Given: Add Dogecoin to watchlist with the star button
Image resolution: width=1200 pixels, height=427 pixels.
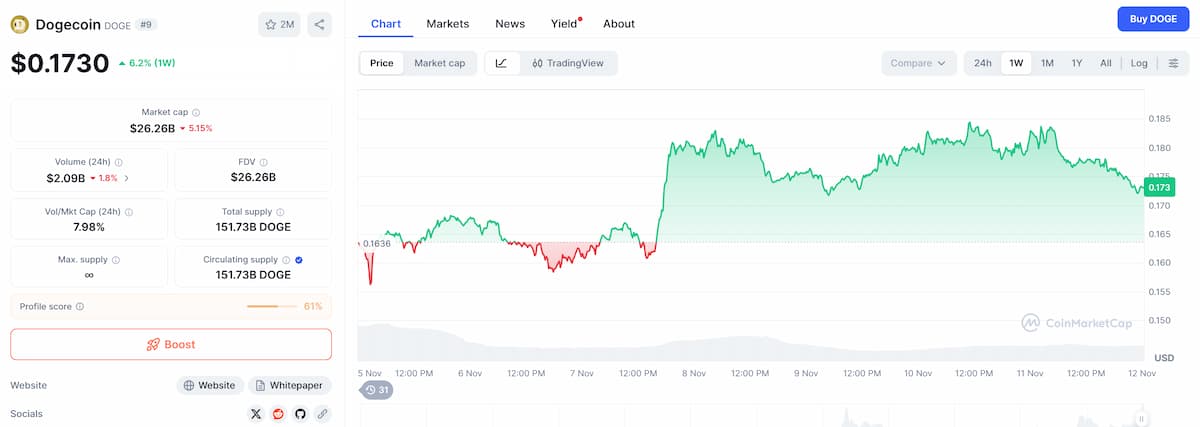Looking at the screenshot, I should tap(279, 25).
